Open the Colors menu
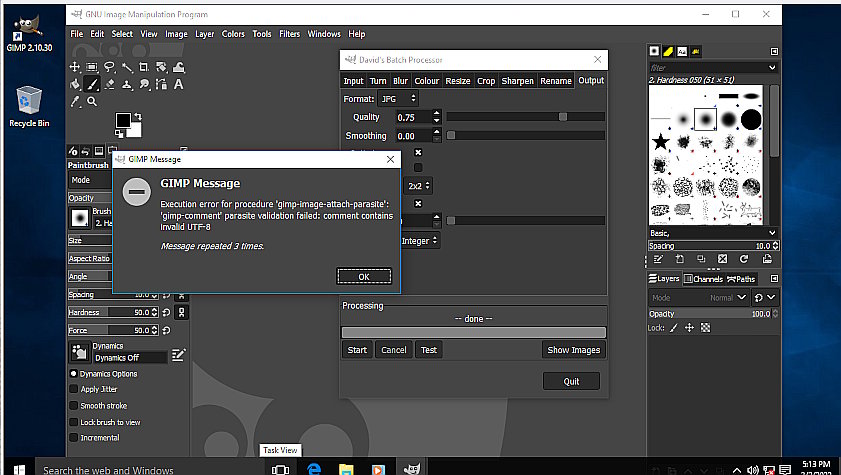The image size is (841, 475). [233, 34]
